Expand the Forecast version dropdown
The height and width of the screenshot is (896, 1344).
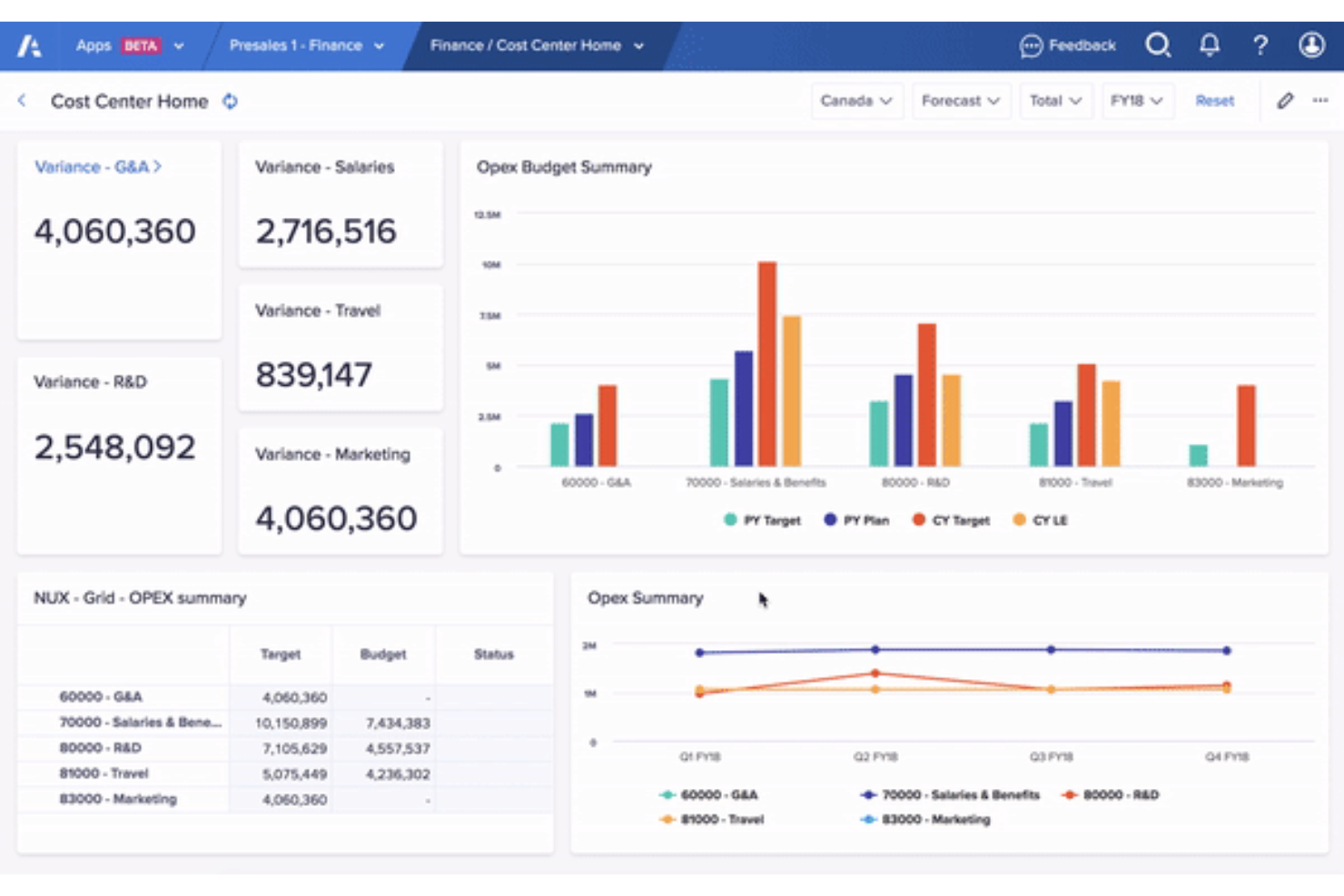(x=961, y=101)
